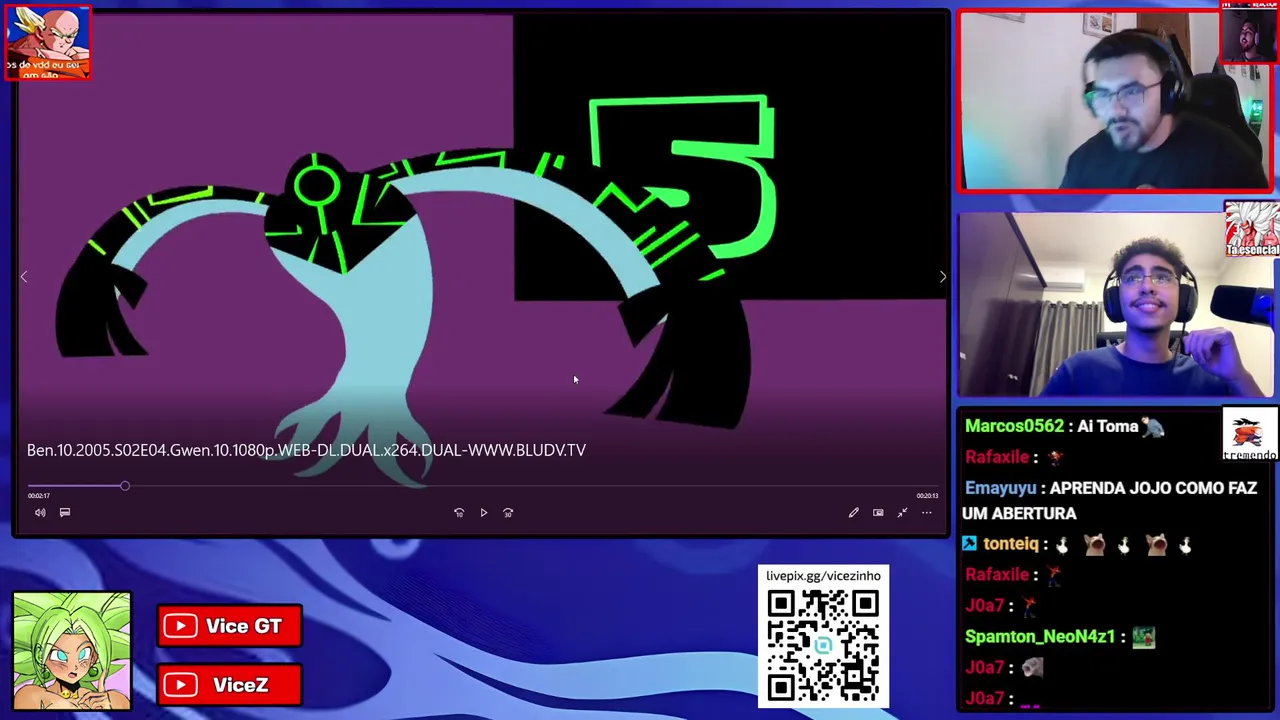This screenshot has height=720, width=1280.
Task: Click the tonteiq badge icon in chat
Action: (970, 545)
